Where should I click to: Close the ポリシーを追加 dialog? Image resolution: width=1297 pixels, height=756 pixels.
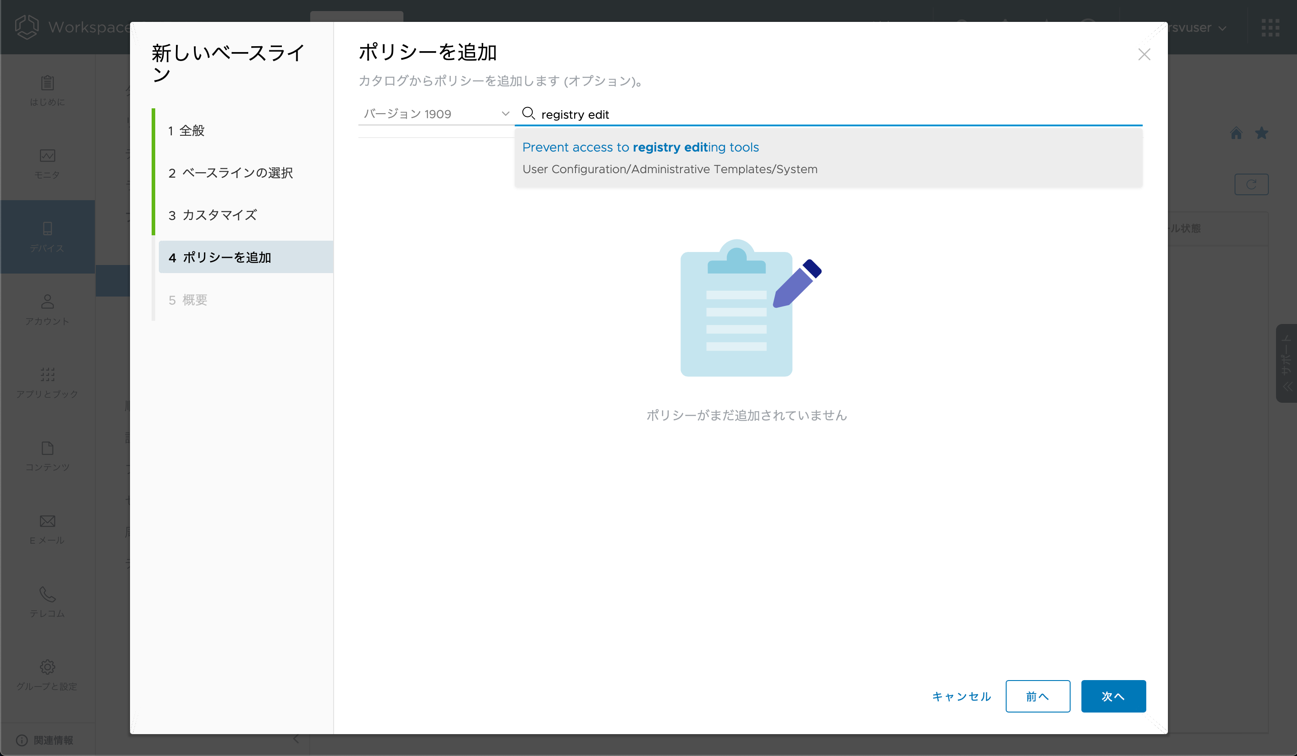coord(1144,54)
